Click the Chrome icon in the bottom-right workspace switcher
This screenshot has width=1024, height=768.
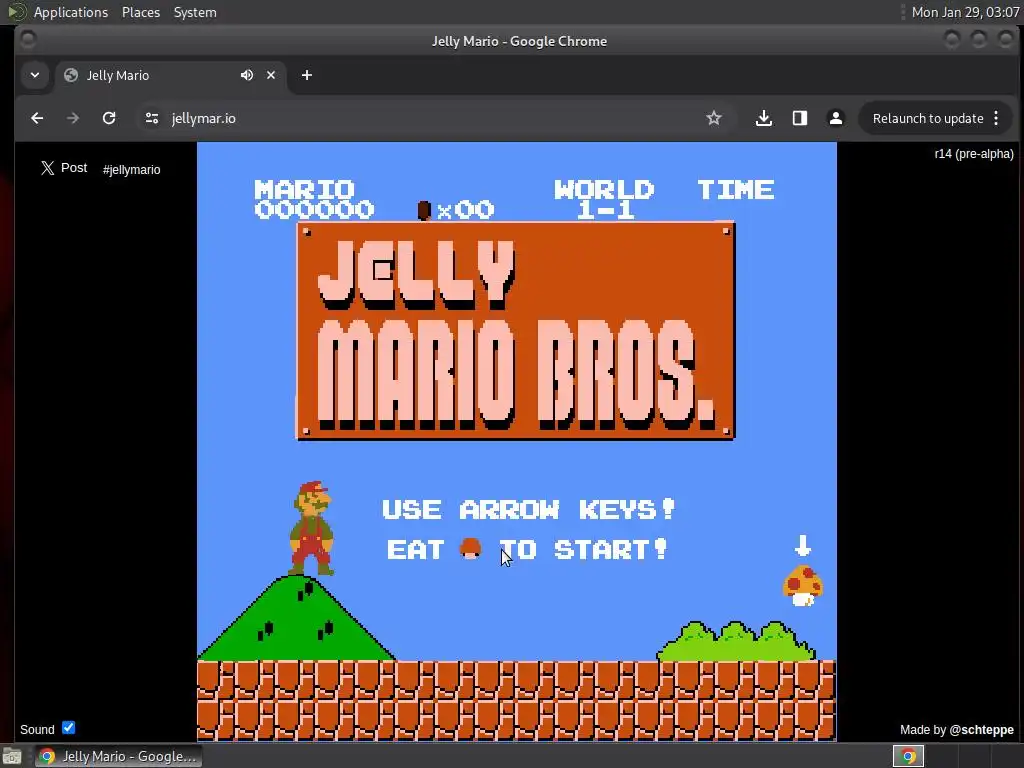point(908,756)
